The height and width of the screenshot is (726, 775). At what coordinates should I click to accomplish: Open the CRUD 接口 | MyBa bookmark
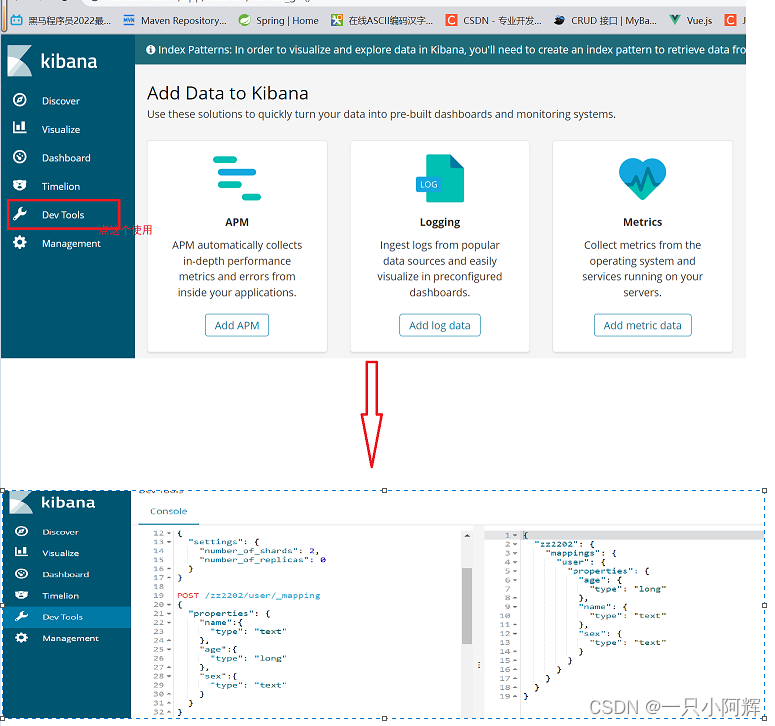[x=605, y=20]
